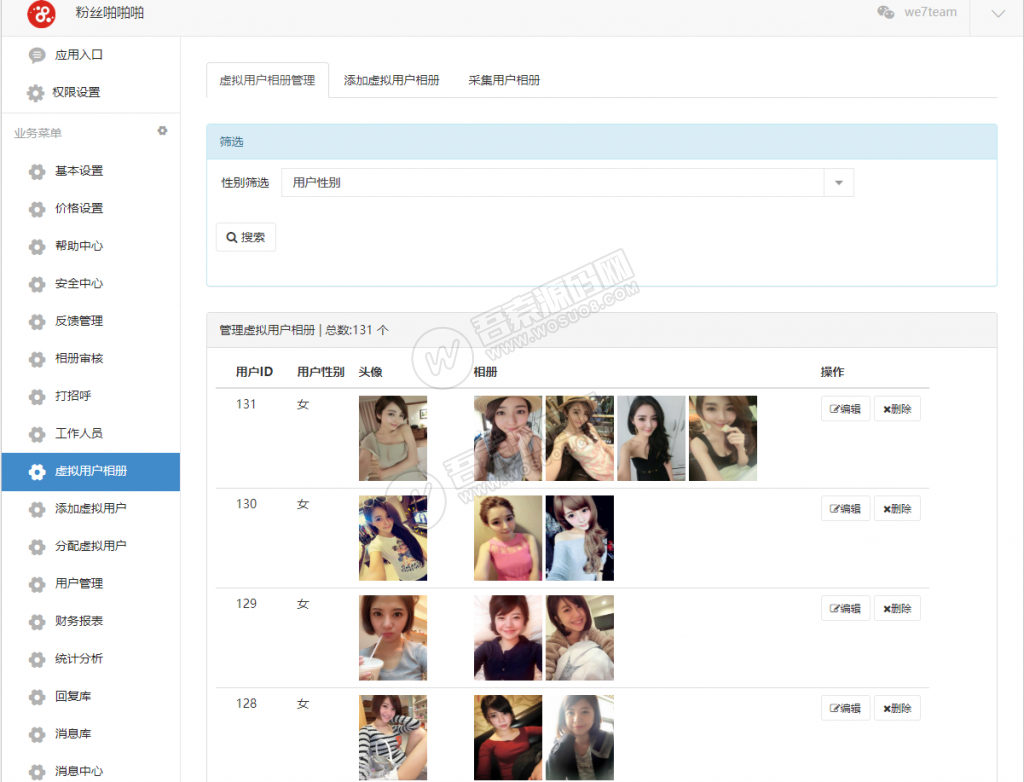Click the chat bubble icon for 应用入口
The image size is (1024, 782).
(x=36, y=55)
